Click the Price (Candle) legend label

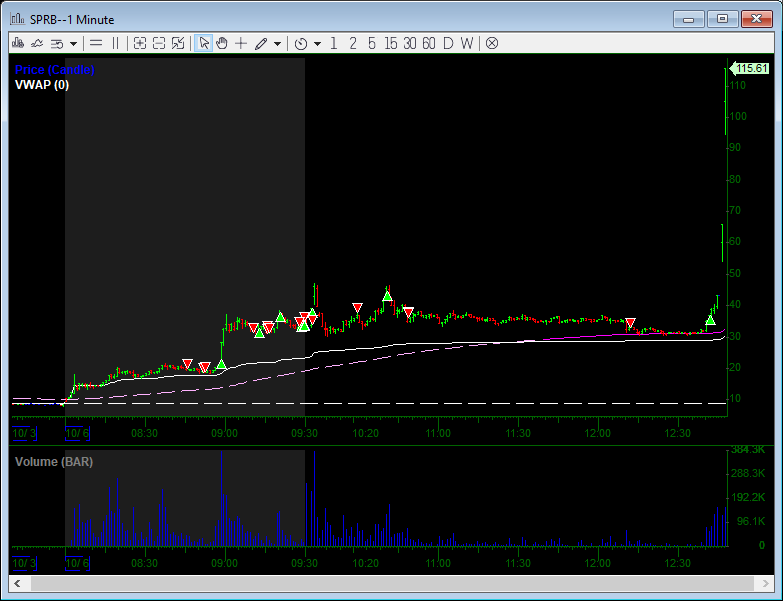click(54, 69)
